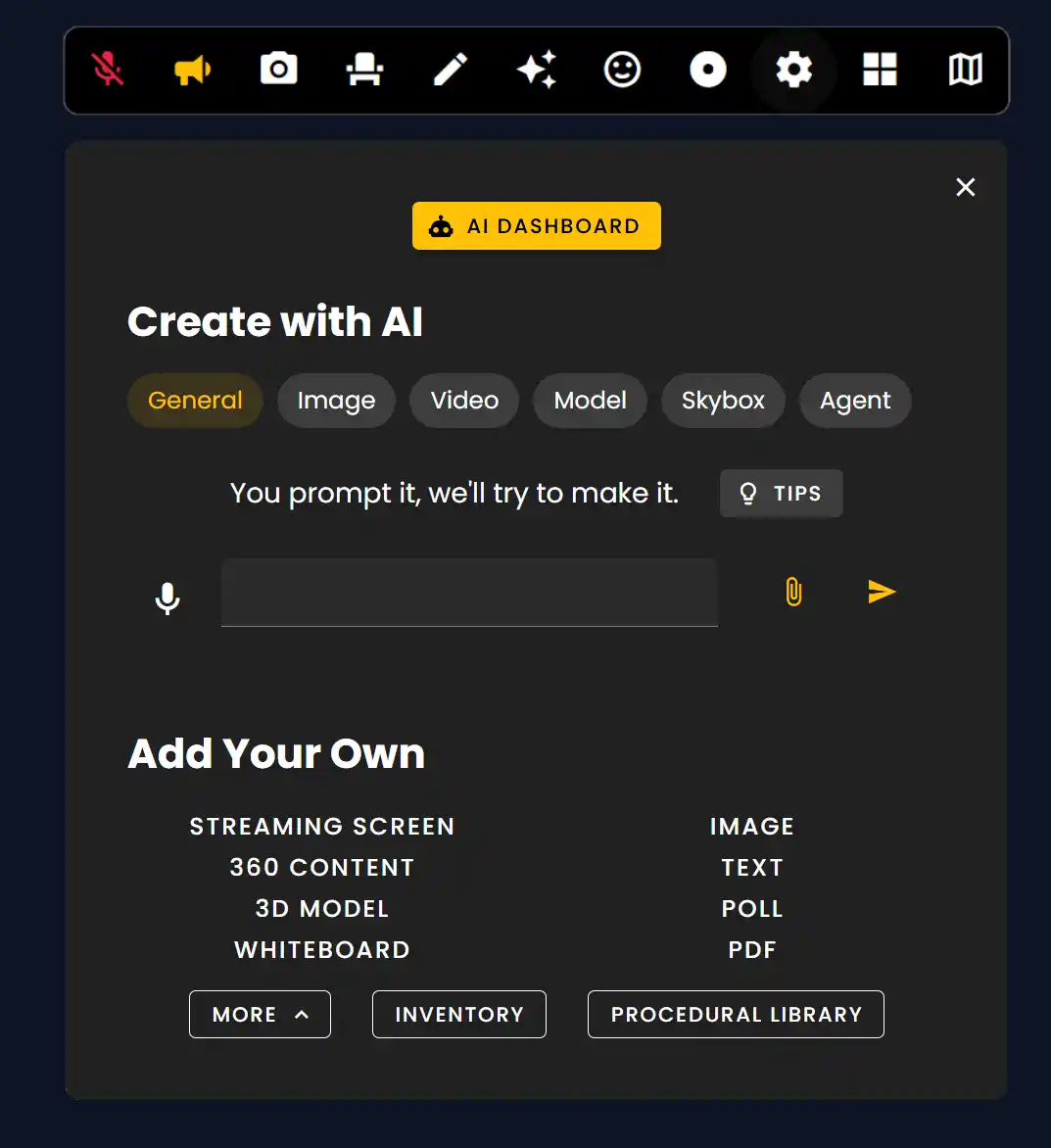Use the microphone icon for voice prompt input

[167, 597]
